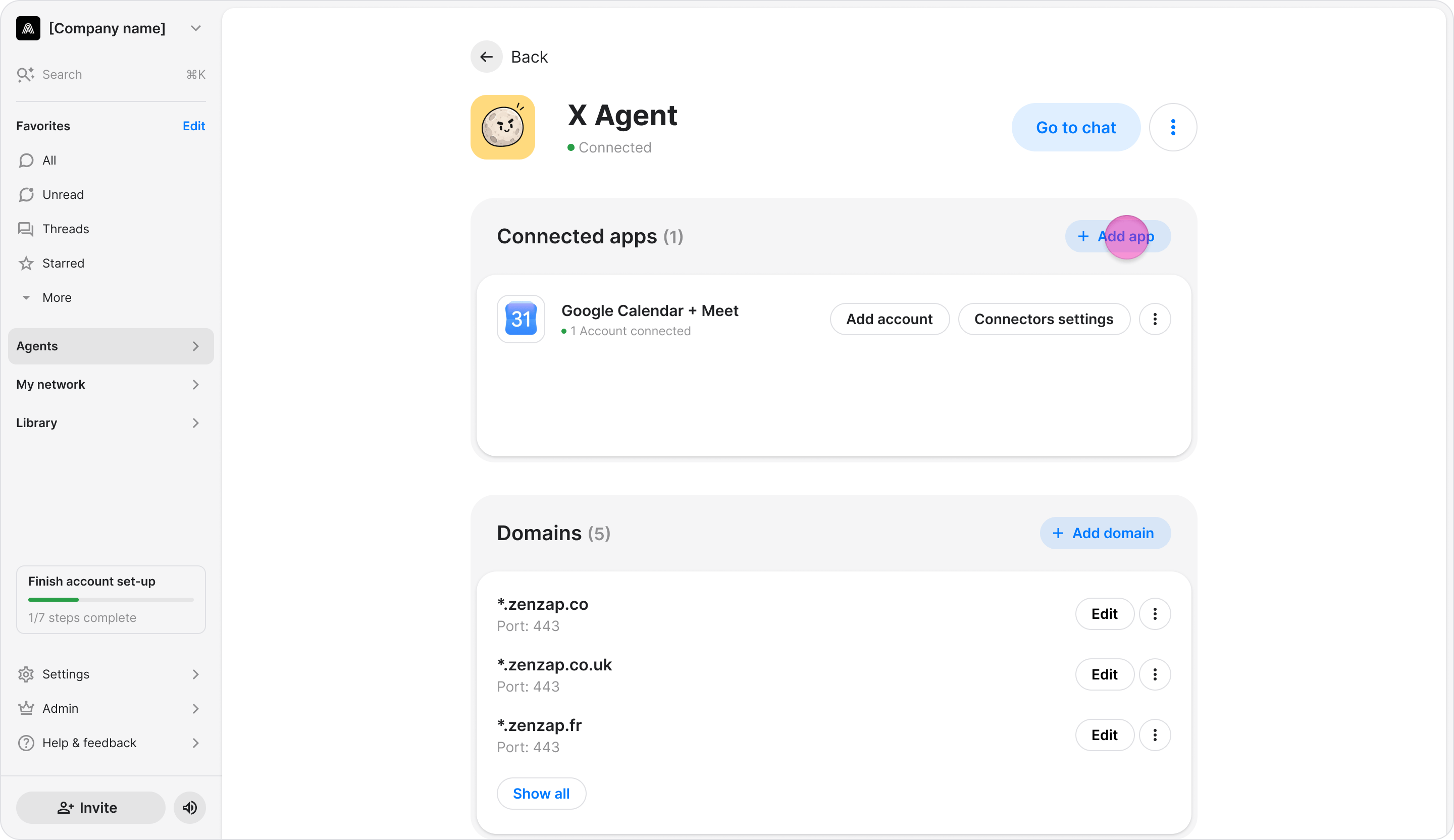Open more options for *.zenzap.fr
The width and height of the screenshot is (1454, 840).
1155,735
